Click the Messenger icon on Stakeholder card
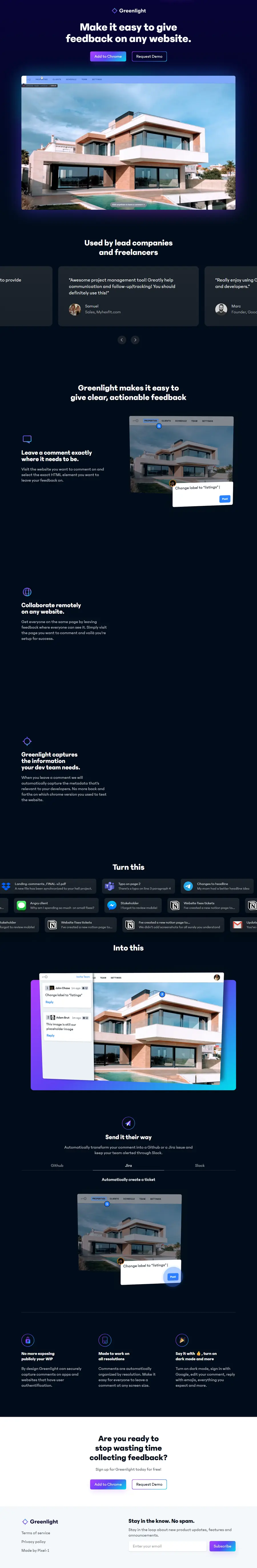This screenshot has height=1568, width=257. (112, 906)
